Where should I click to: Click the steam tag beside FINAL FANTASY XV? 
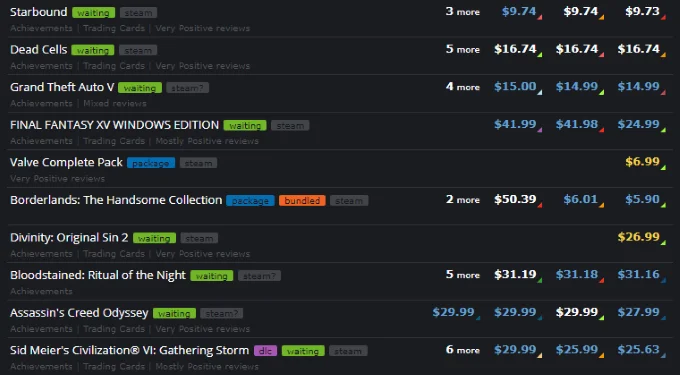pos(290,126)
